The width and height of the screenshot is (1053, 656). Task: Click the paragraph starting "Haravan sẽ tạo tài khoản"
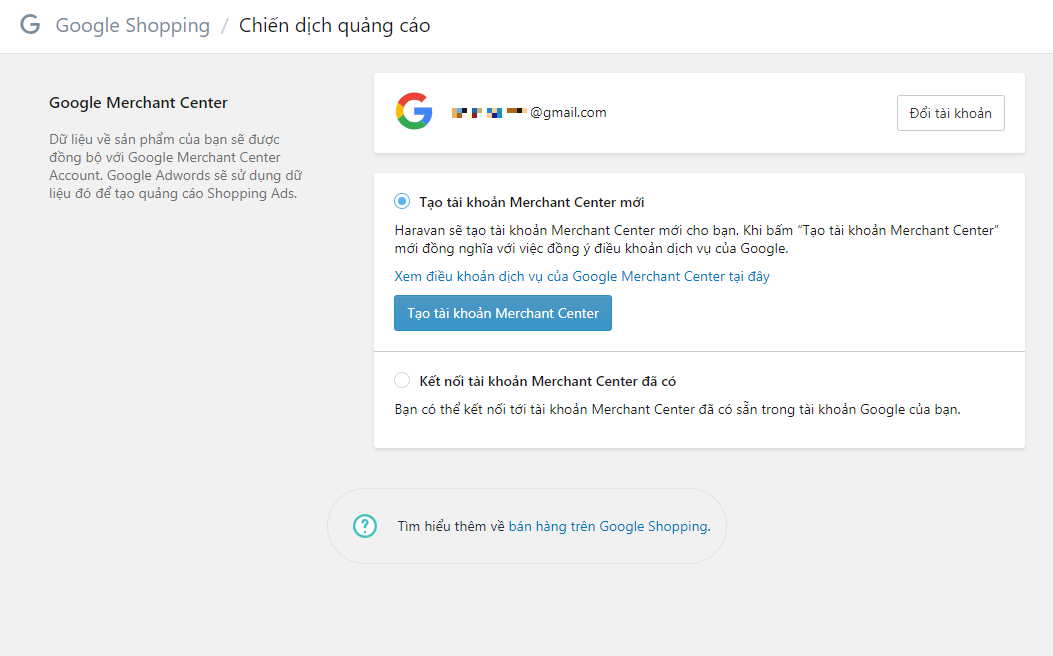click(697, 239)
